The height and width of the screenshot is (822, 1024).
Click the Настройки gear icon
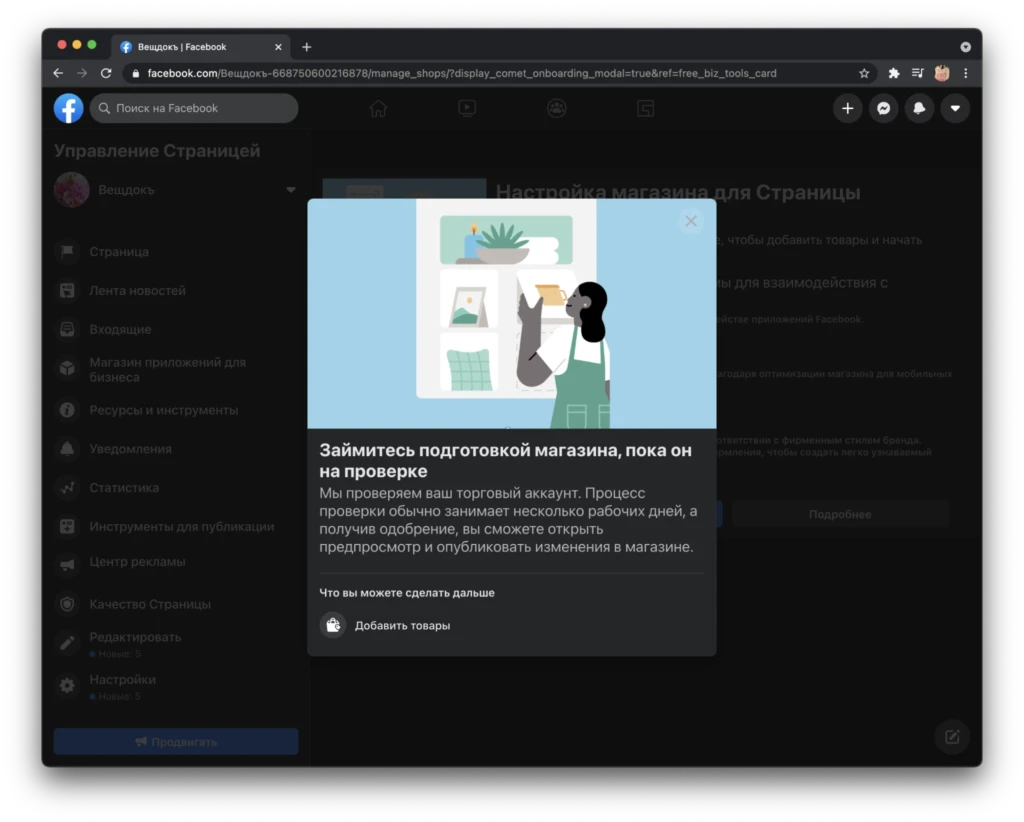pyautogui.click(x=67, y=686)
